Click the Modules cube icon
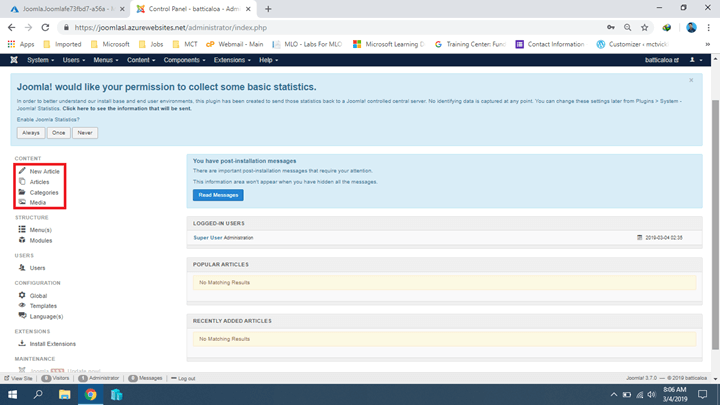The height and width of the screenshot is (405, 720). click(22, 240)
